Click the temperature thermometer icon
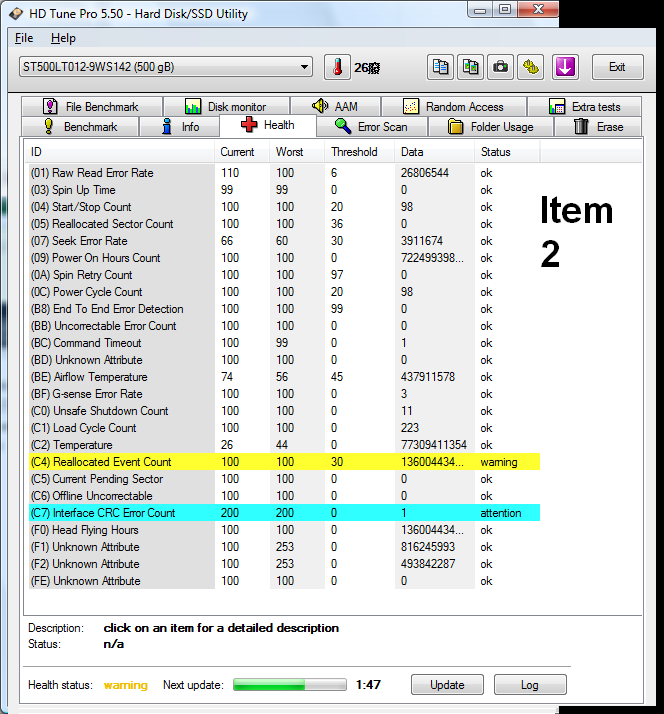This screenshot has height=714, width=664. pos(337,67)
